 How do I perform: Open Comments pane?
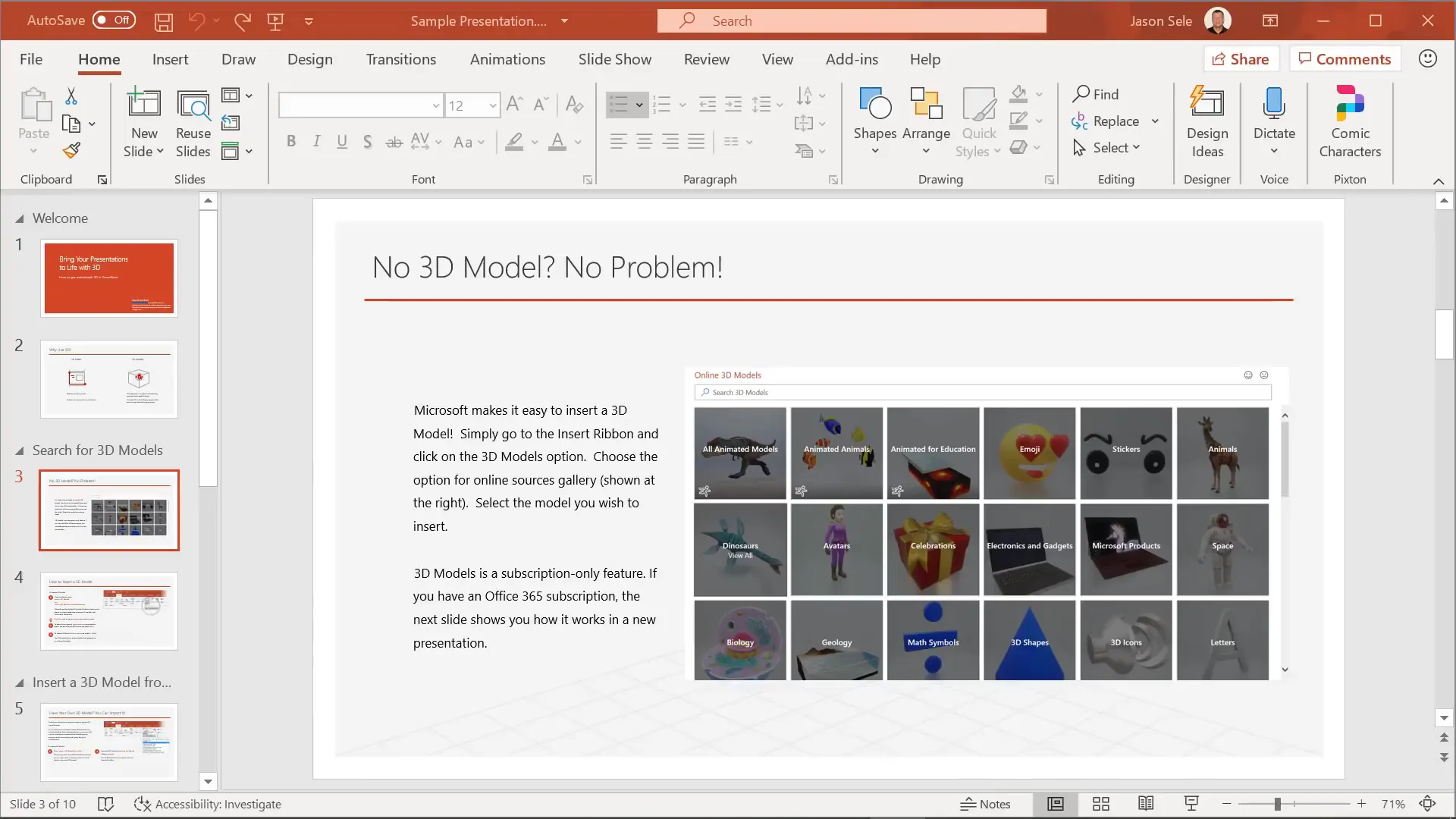1345,59
